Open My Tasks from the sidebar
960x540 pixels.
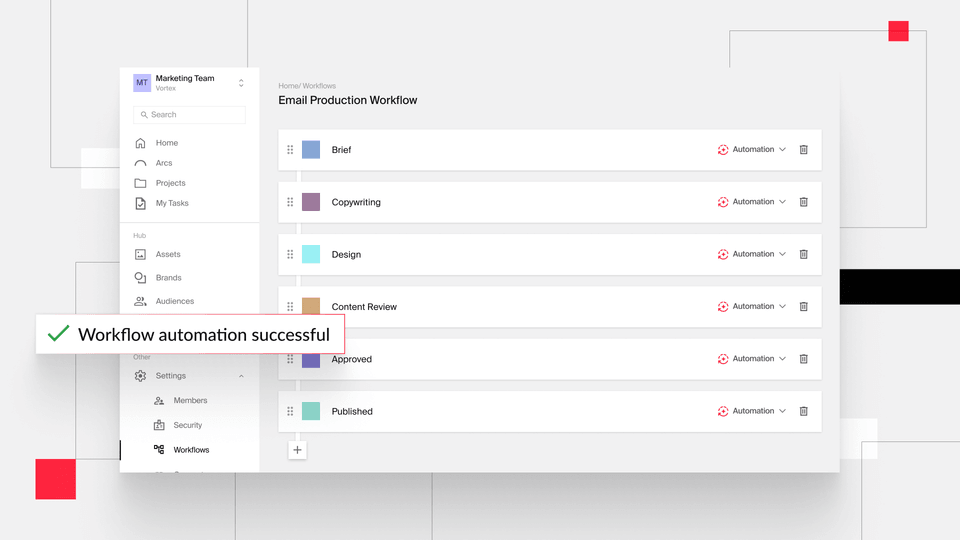pos(172,203)
